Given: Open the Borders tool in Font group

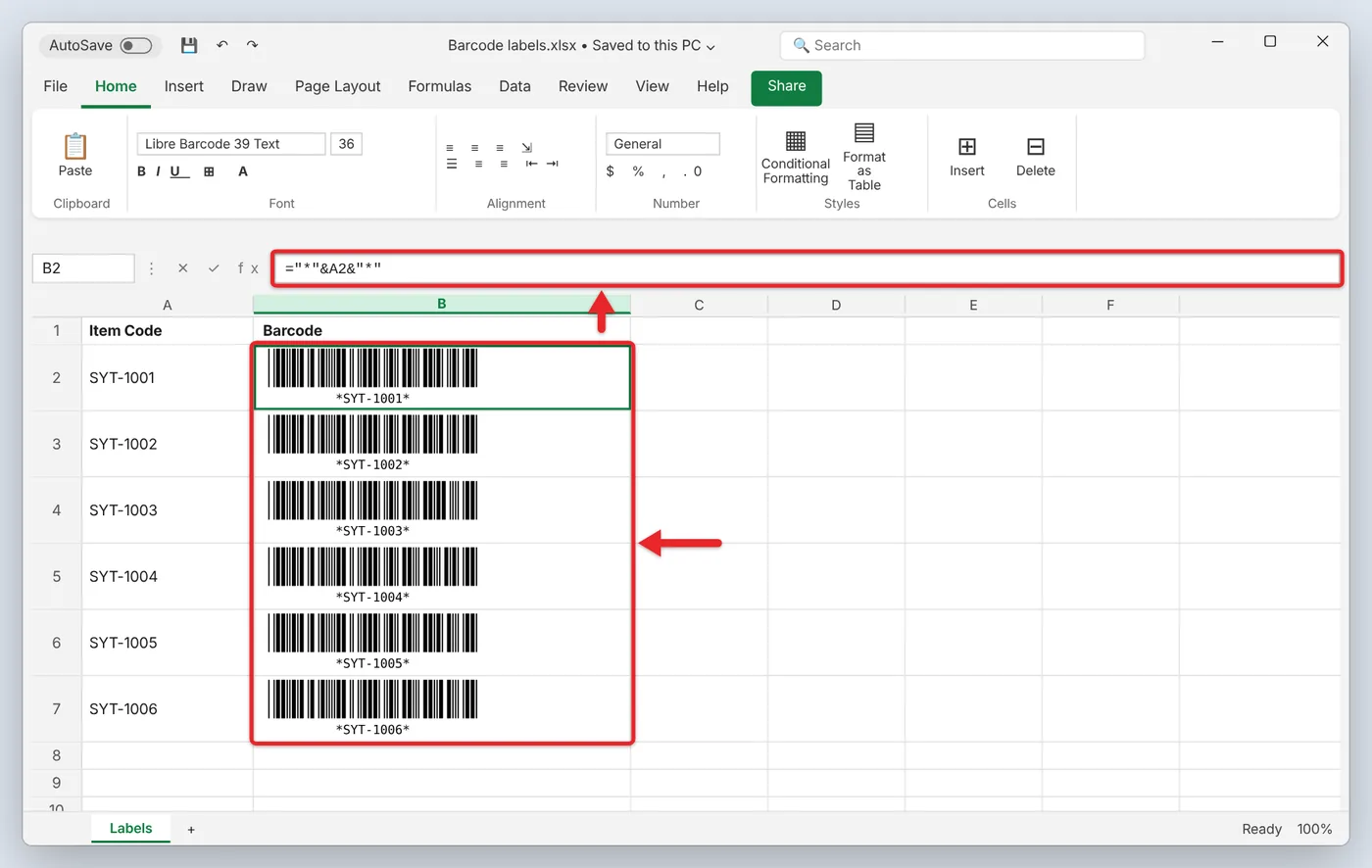Looking at the screenshot, I should pos(209,171).
